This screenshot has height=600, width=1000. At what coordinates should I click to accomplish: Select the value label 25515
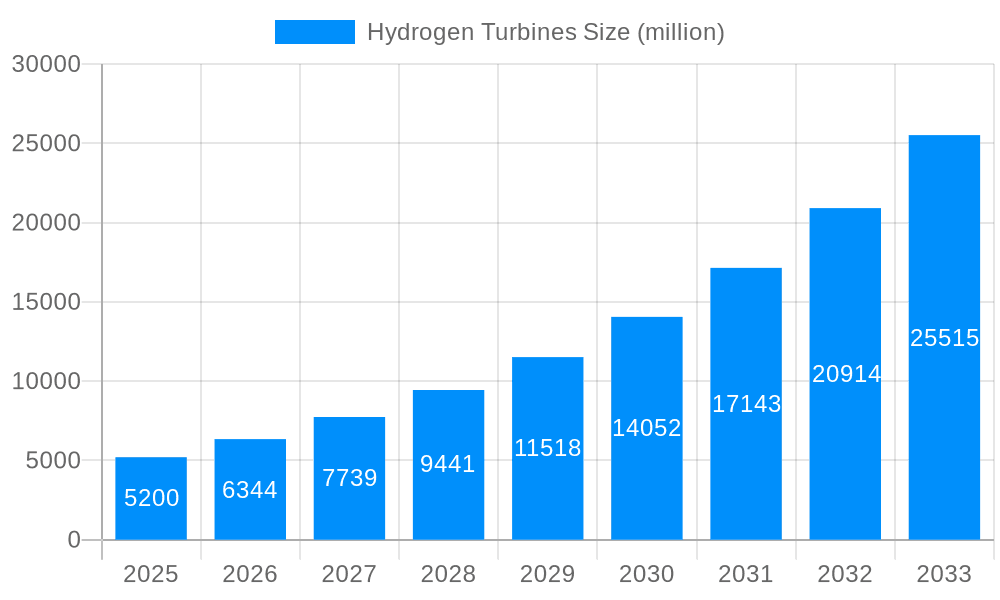click(943, 338)
